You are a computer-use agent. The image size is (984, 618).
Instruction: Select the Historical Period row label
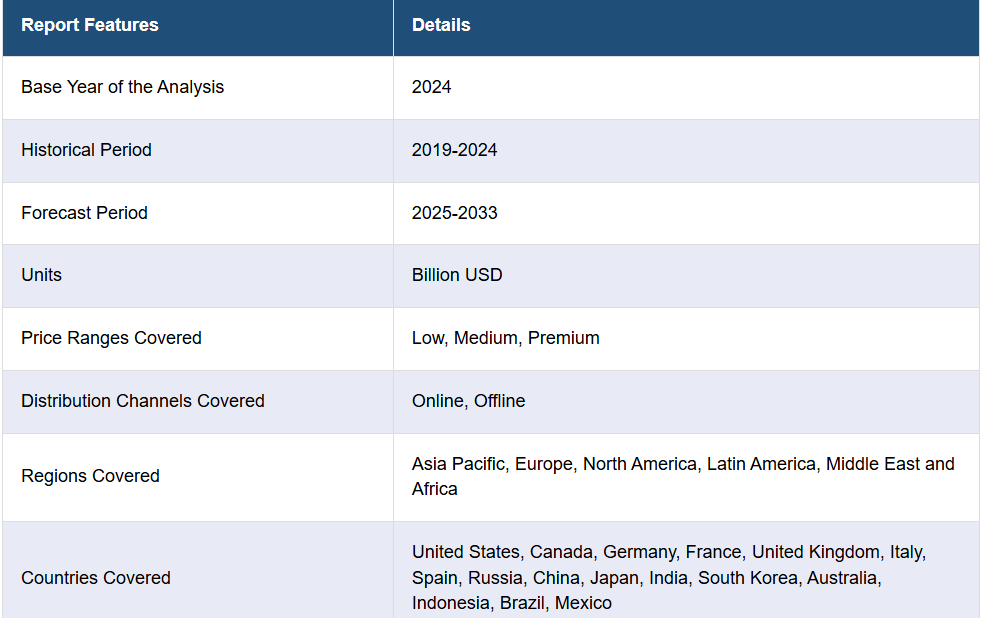(x=86, y=150)
